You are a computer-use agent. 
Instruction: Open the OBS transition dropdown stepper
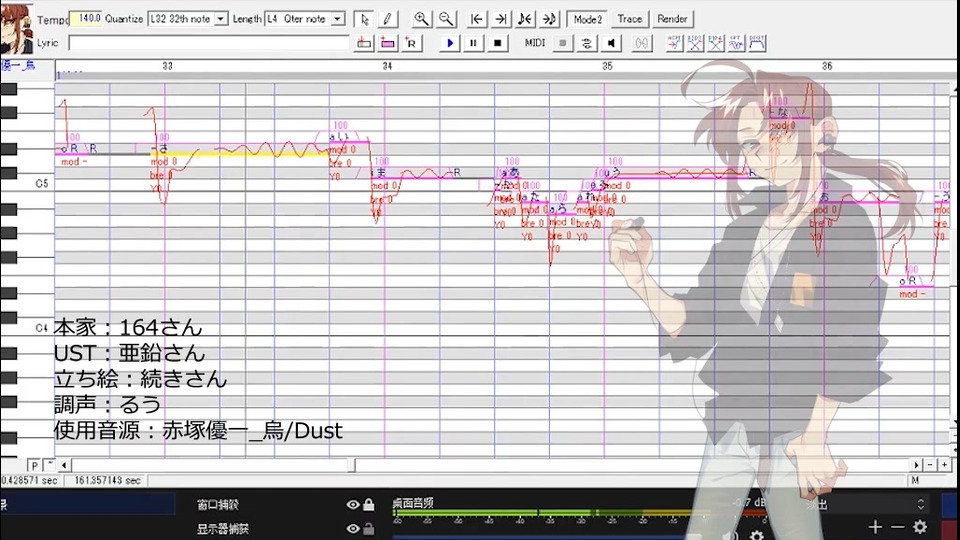(920, 504)
